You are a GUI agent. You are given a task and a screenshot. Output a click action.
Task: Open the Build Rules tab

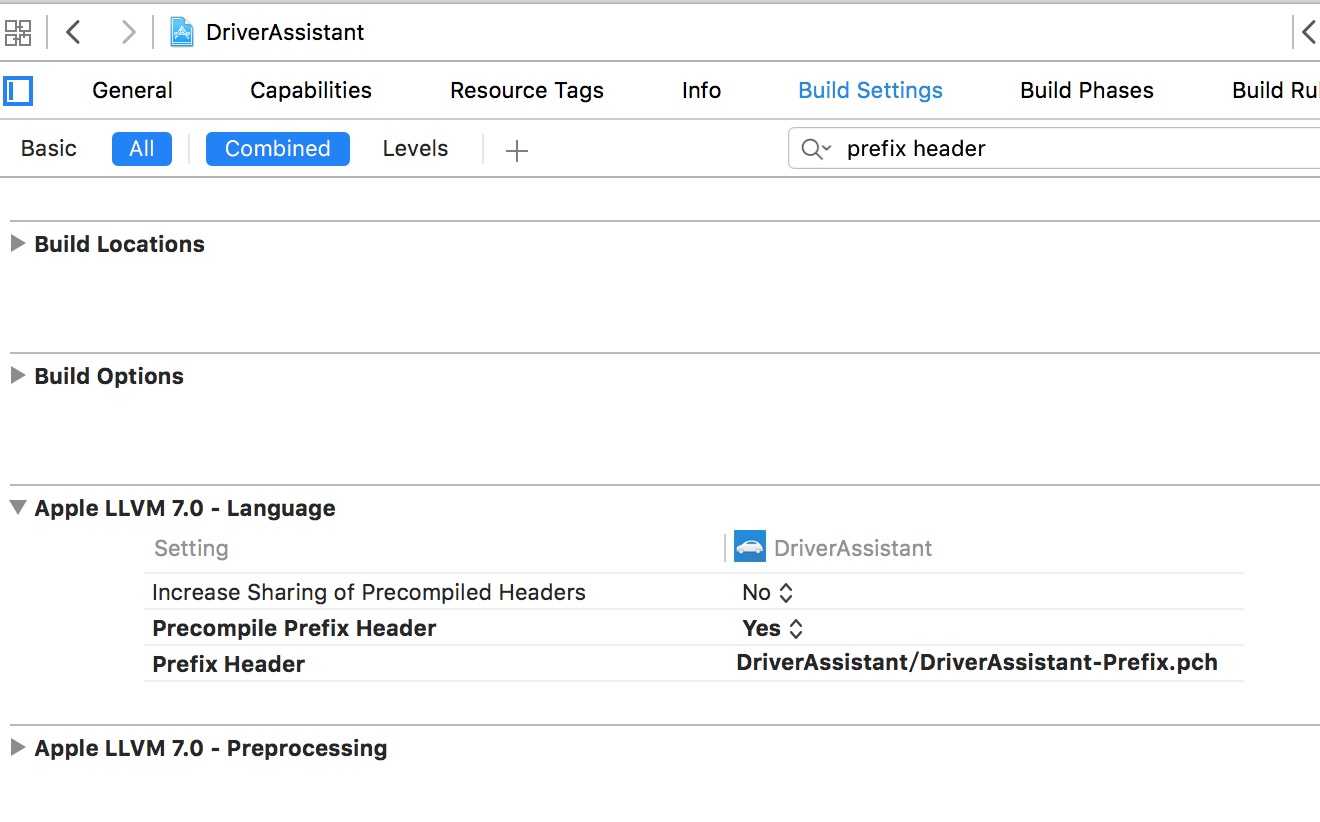[1275, 90]
